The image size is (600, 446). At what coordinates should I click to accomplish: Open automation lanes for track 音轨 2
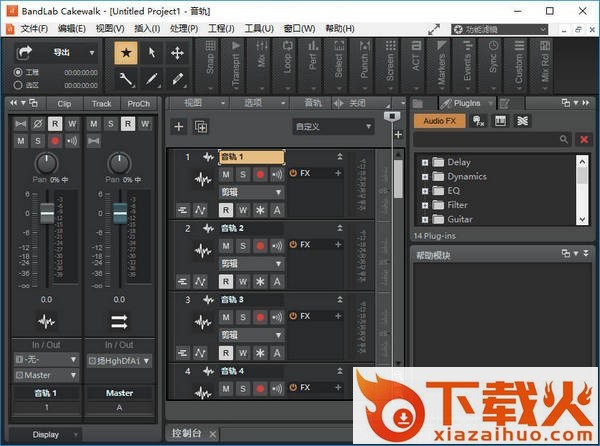(200, 282)
